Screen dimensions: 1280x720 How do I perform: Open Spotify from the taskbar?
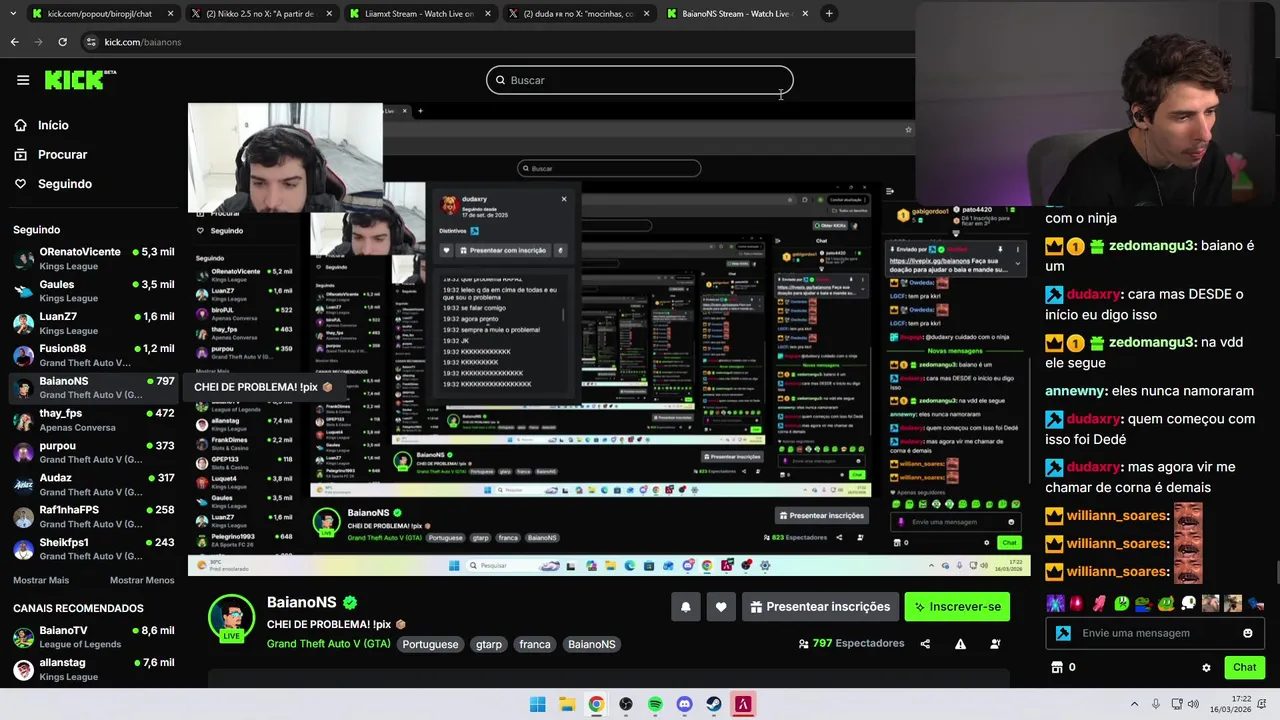point(655,704)
